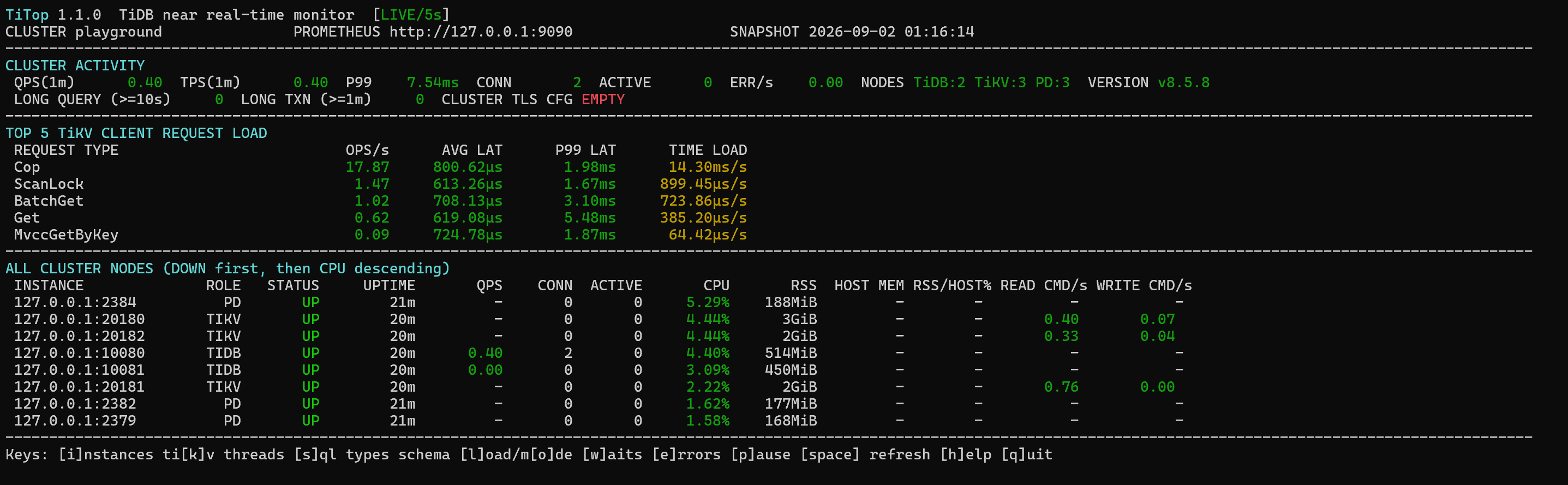The height and width of the screenshot is (485, 1568).
Task: Click the TiTop title in the header
Action: coord(27,15)
